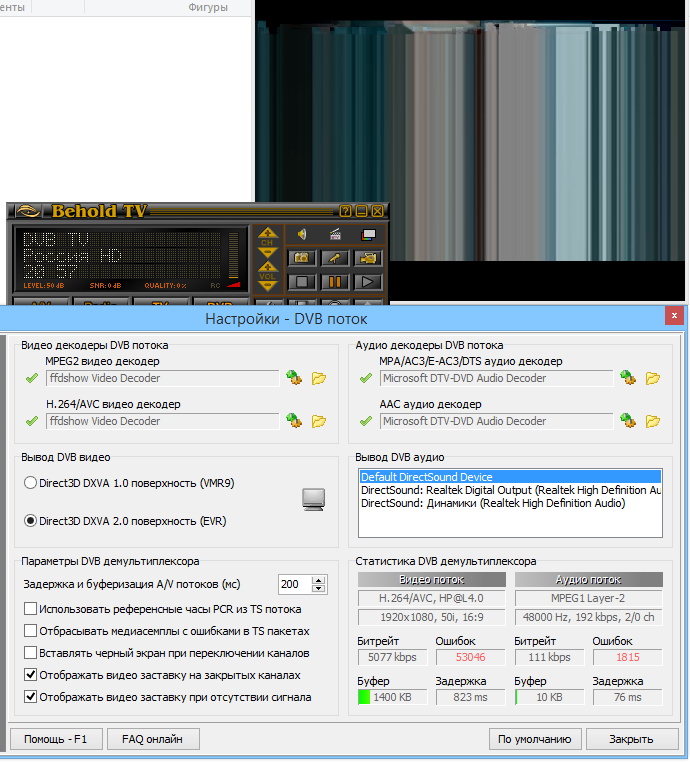Take a snapshot with the camera icon
The height and width of the screenshot is (762, 690).
pyautogui.click(x=301, y=258)
